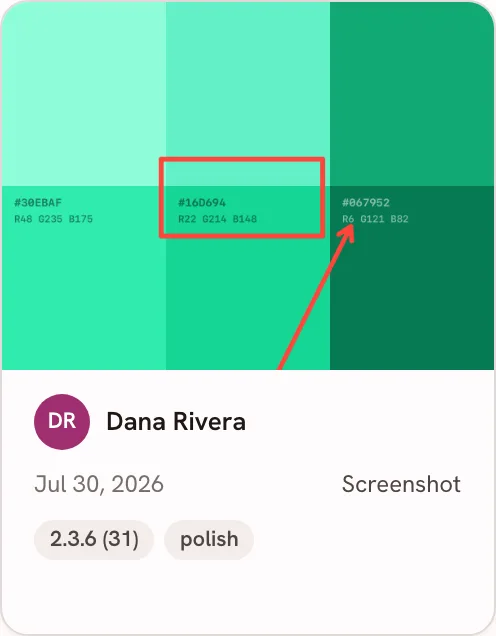Viewport: 496px width, 636px height.
Task: Pick the top right medium green swatch
Action: point(412,93)
